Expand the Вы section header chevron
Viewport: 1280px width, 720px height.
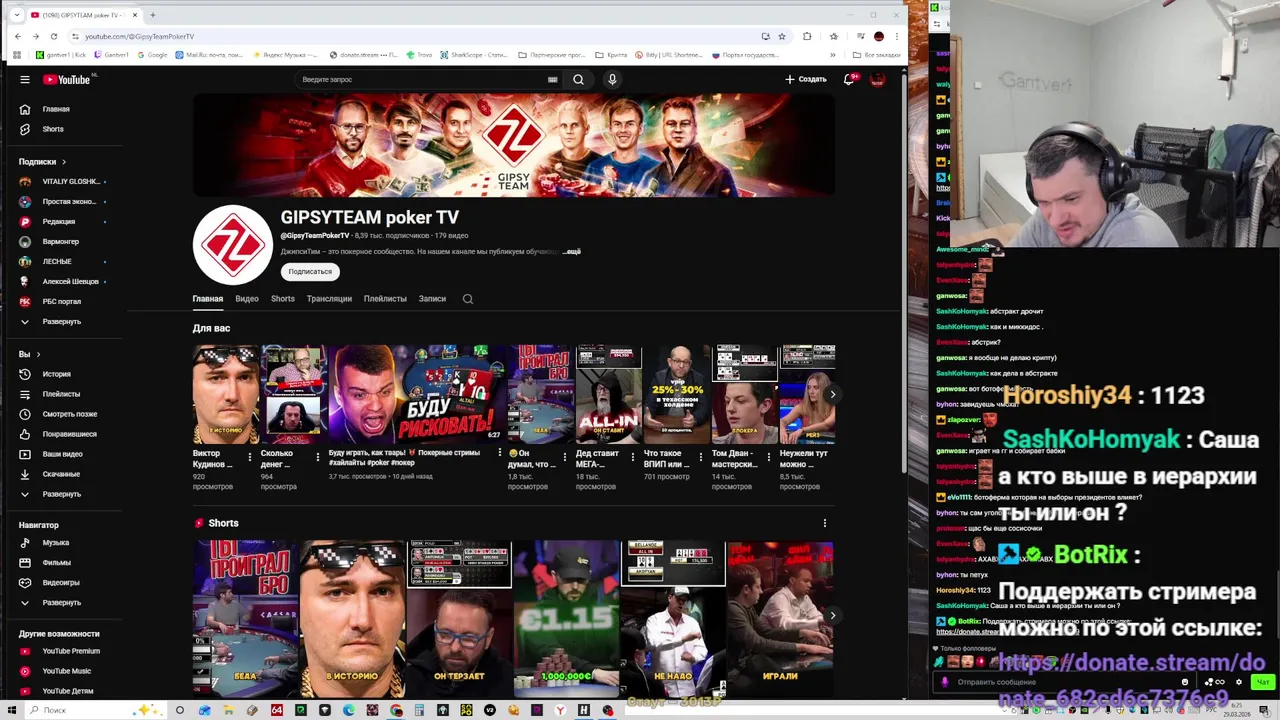[x=38, y=354]
